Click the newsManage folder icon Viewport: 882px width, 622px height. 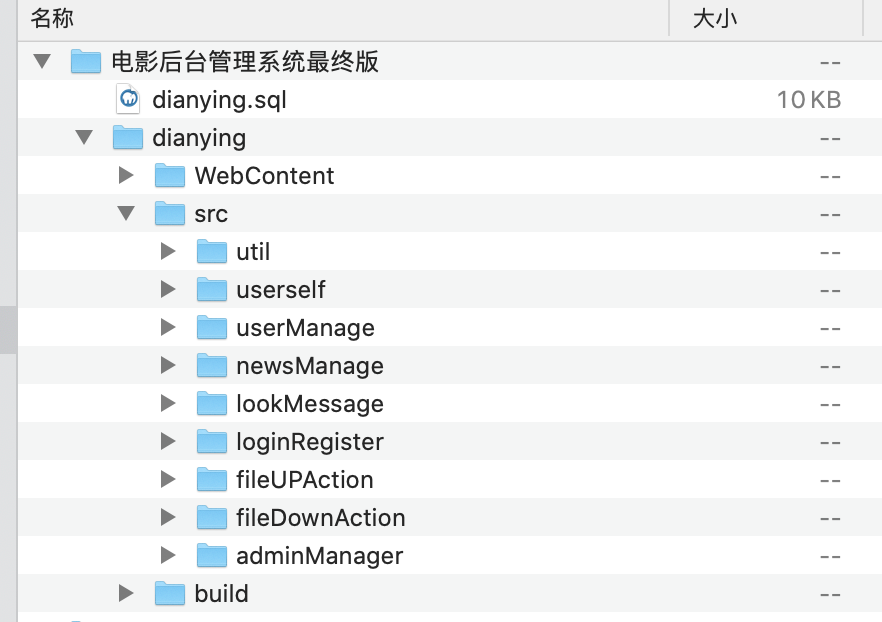point(212,366)
